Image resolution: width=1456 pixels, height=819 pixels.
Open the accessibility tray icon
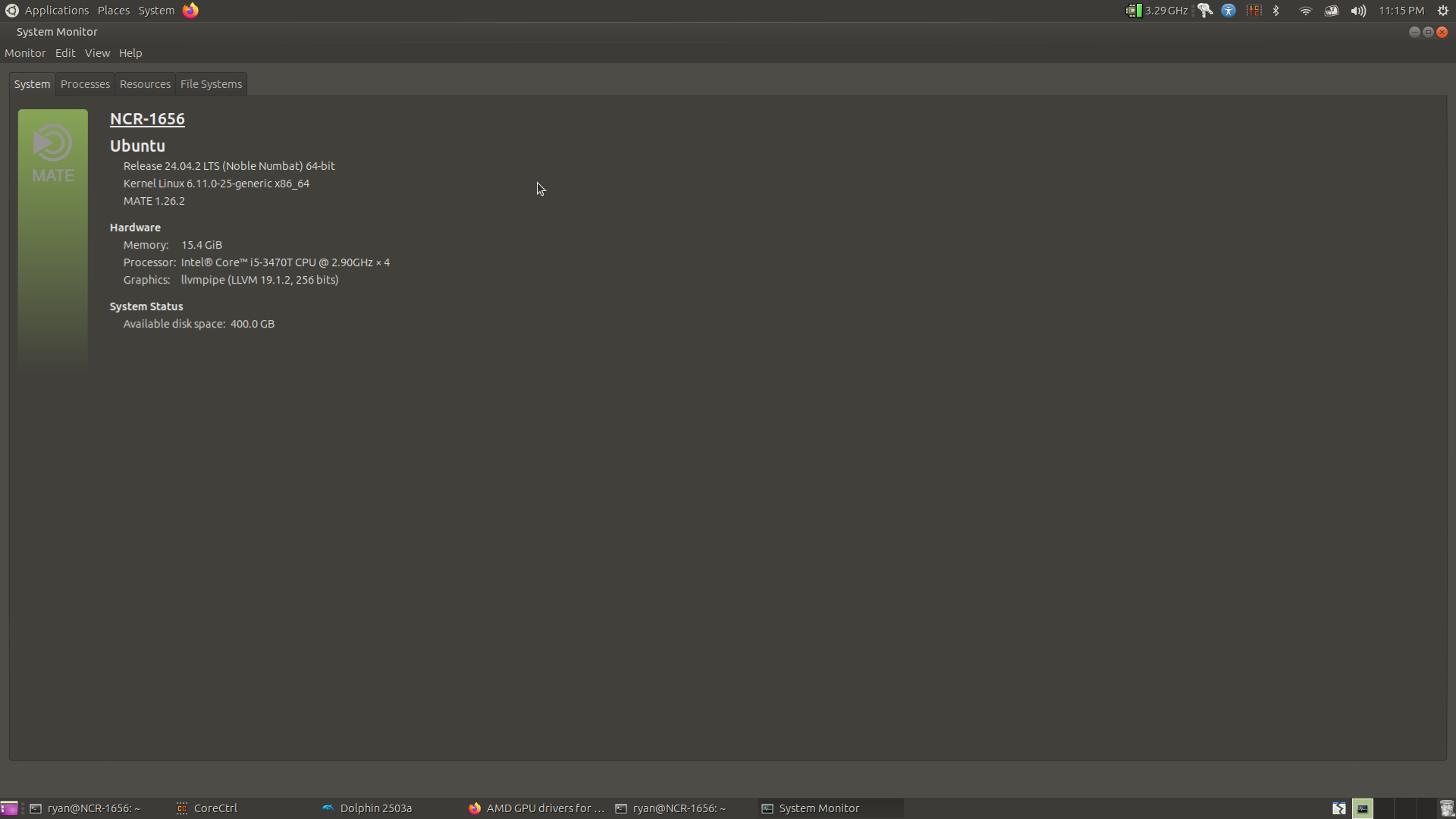[1228, 11]
